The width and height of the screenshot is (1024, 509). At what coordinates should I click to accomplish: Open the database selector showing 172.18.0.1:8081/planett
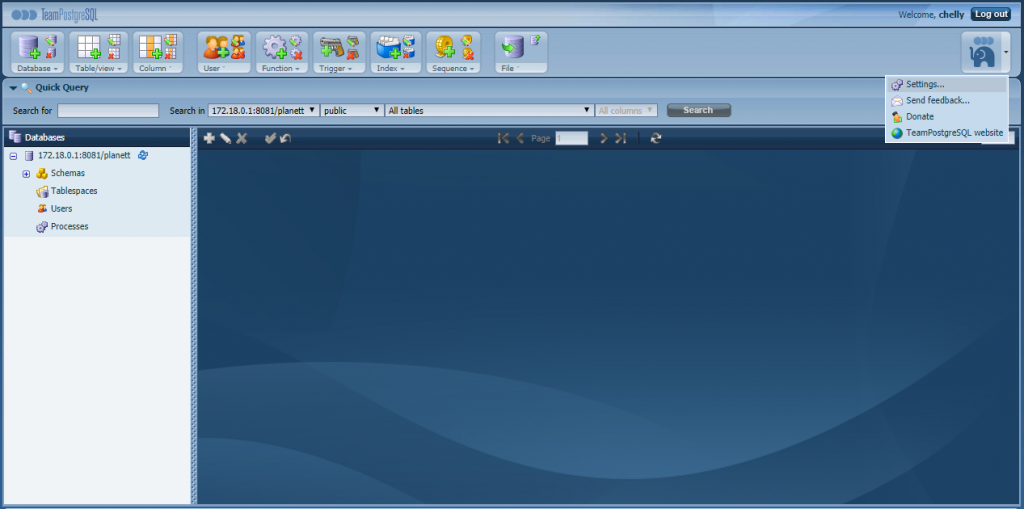(263, 110)
